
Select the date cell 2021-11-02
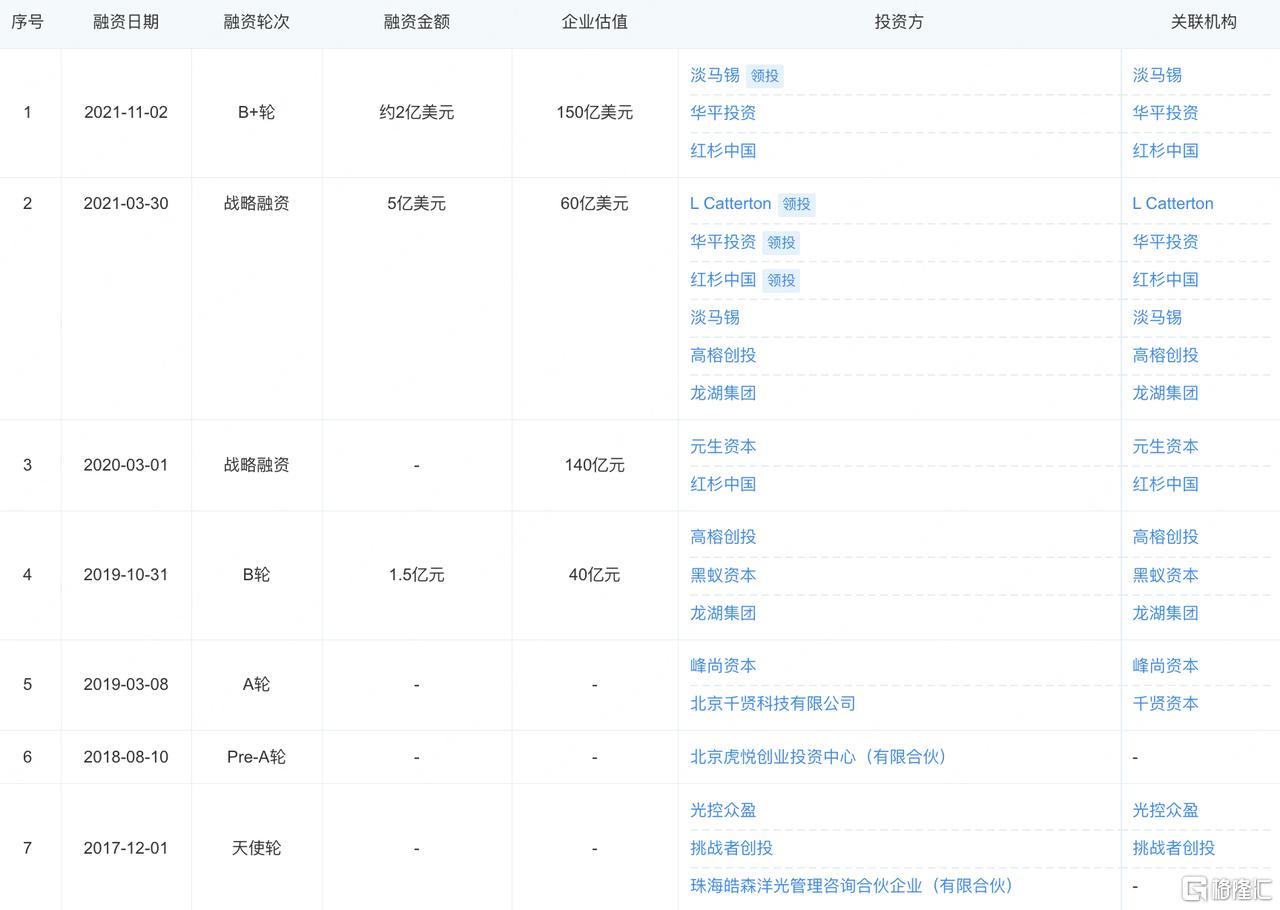pos(126,113)
